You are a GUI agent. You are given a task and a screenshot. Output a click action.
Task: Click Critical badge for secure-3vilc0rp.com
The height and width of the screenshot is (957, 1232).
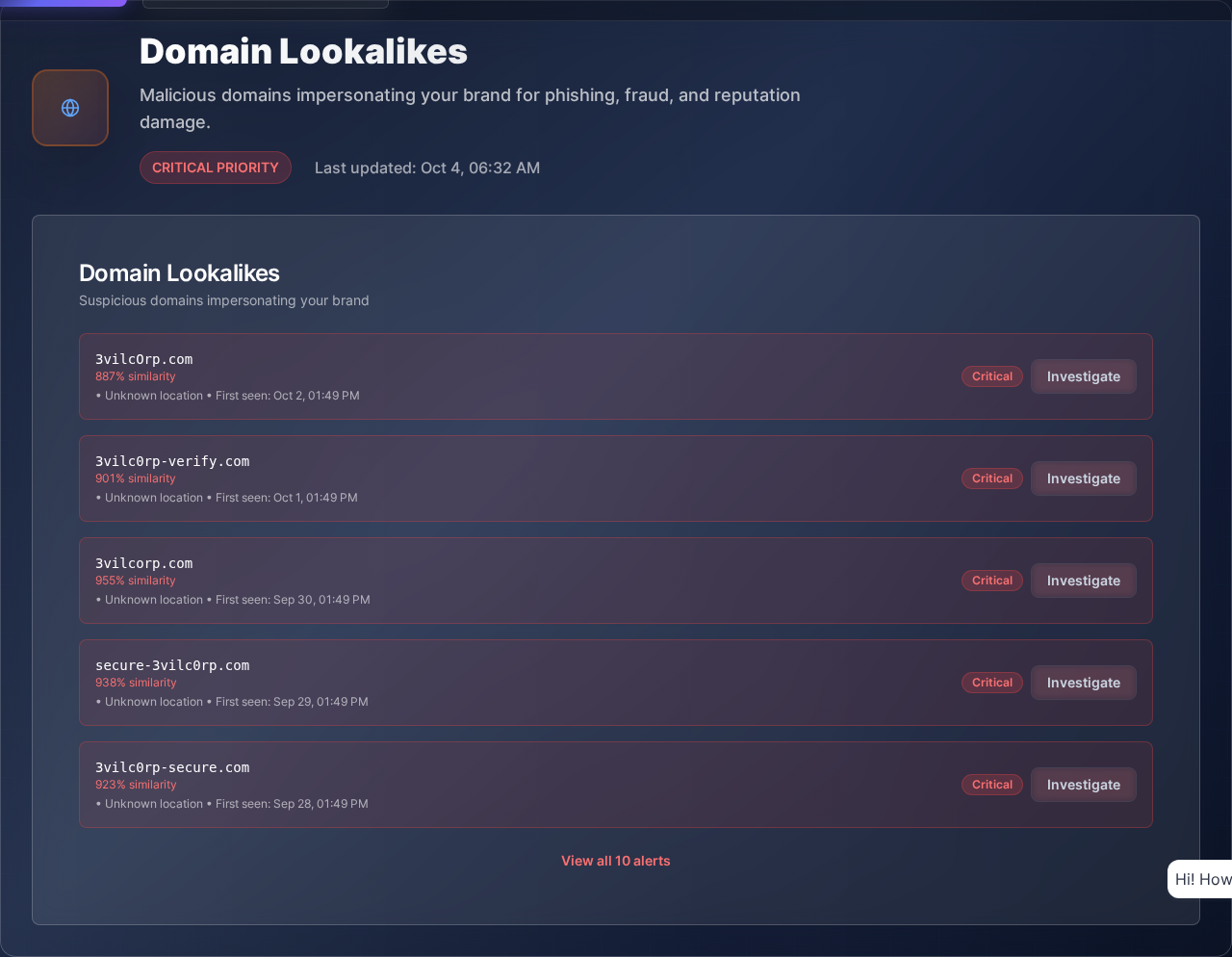pyautogui.click(x=991, y=683)
